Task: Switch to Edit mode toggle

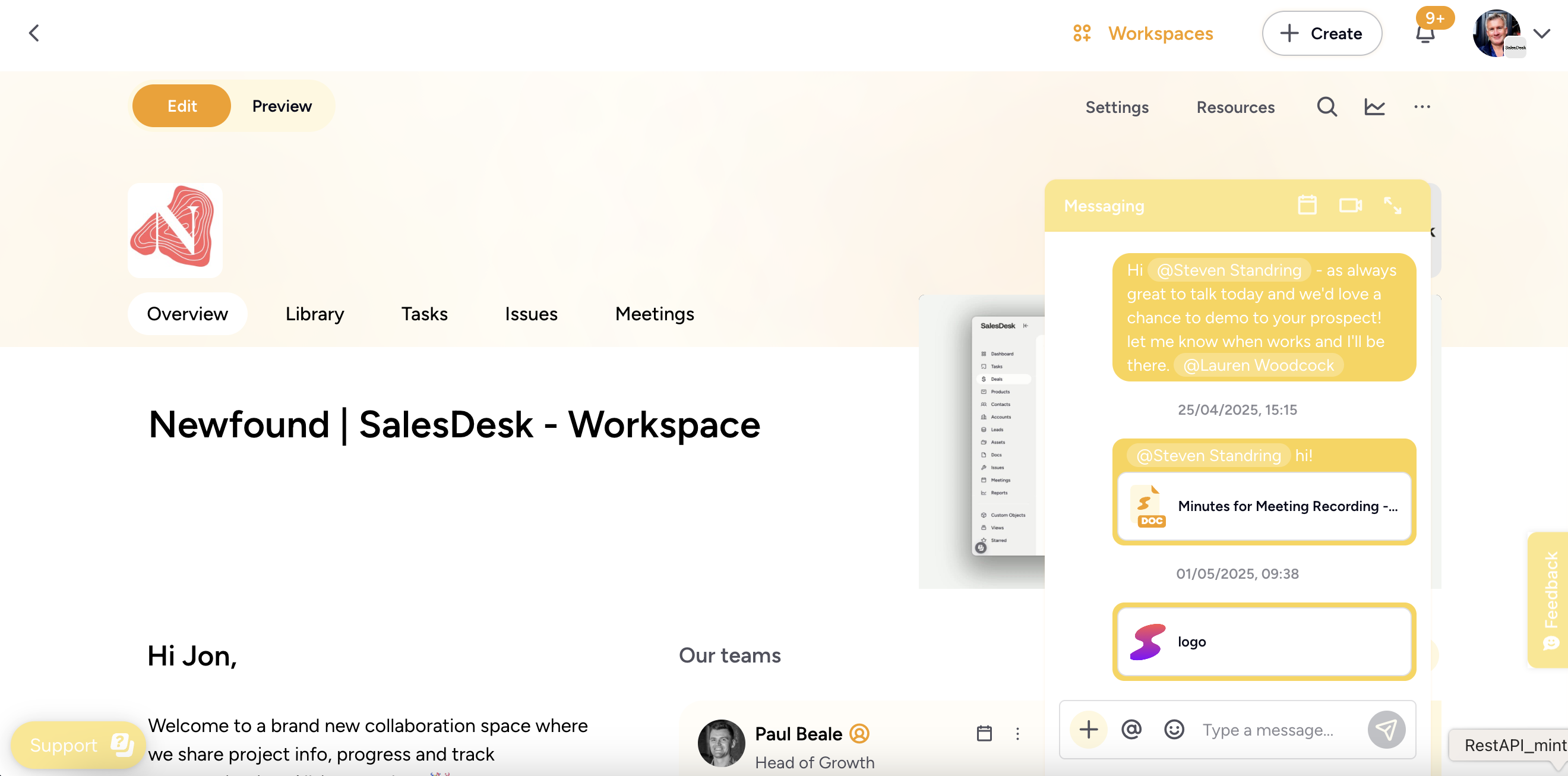Action: click(x=181, y=106)
